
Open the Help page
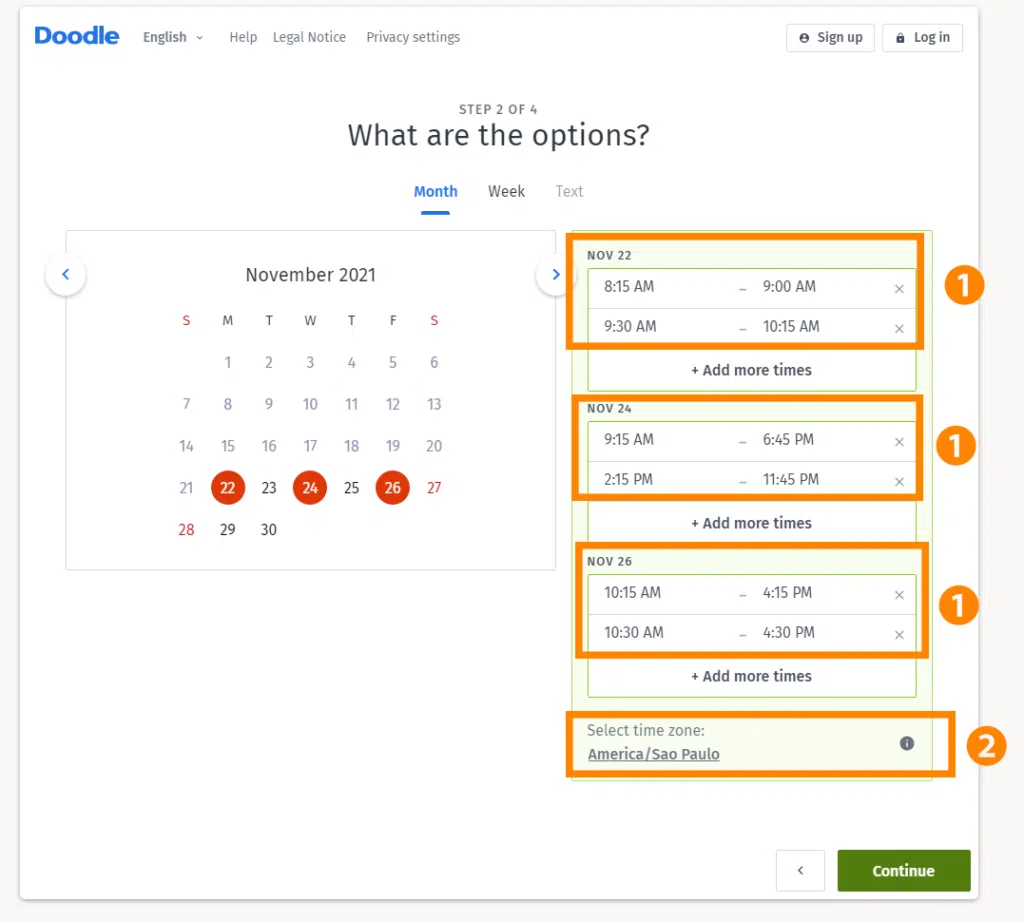[x=243, y=37]
